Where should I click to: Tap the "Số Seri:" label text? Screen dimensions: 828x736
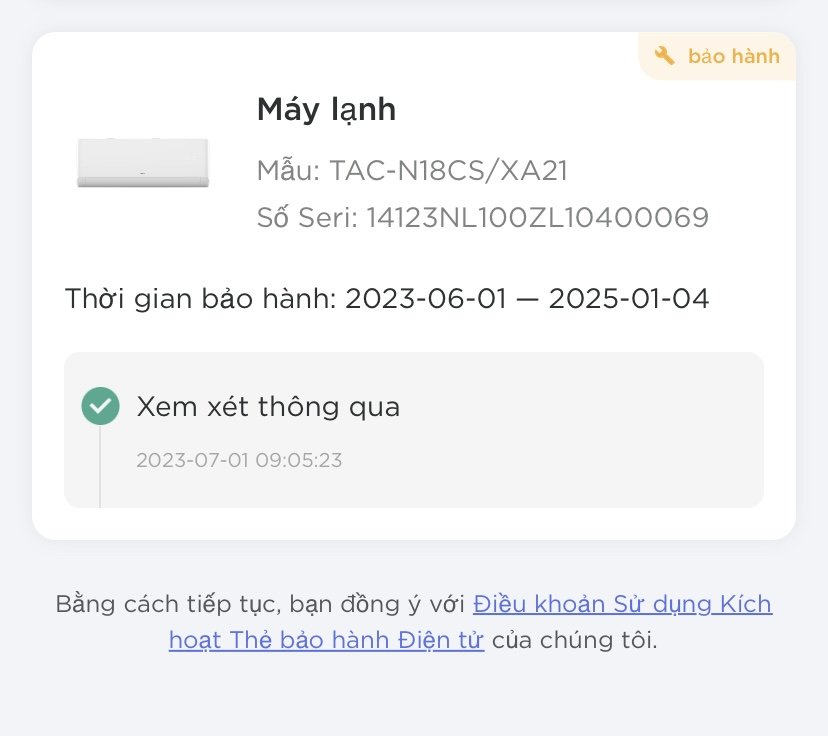(308, 218)
